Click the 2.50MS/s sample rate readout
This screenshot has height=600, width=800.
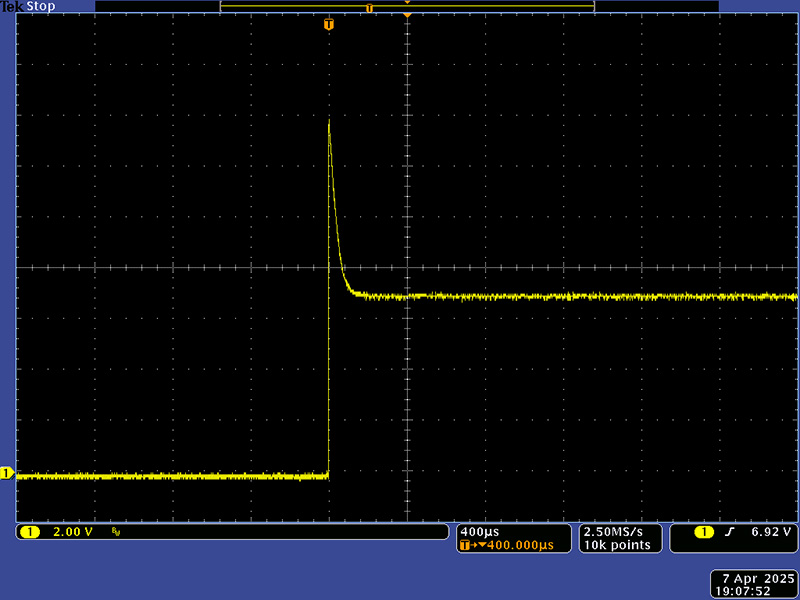click(614, 531)
